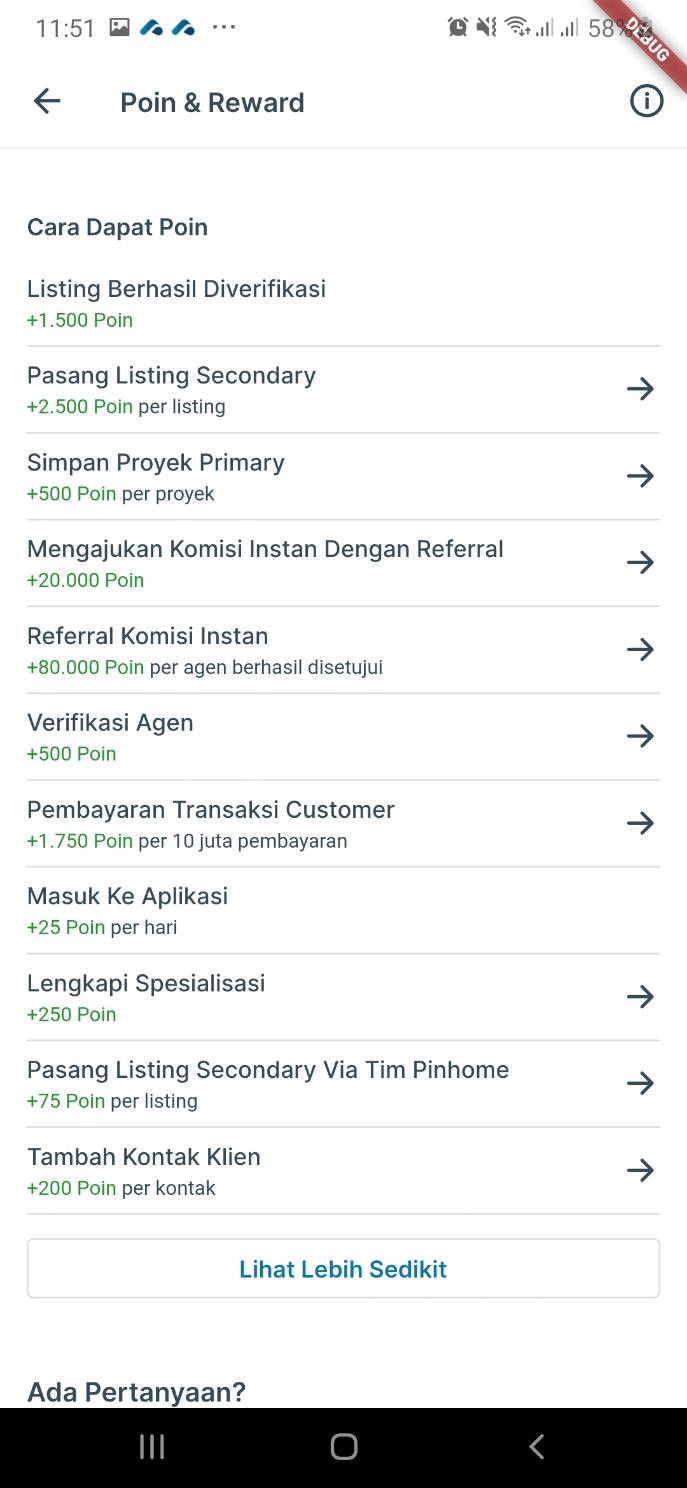Tap arrow next to Pasang Listing Secondary
The height and width of the screenshot is (1488, 687).
(640, 389)
